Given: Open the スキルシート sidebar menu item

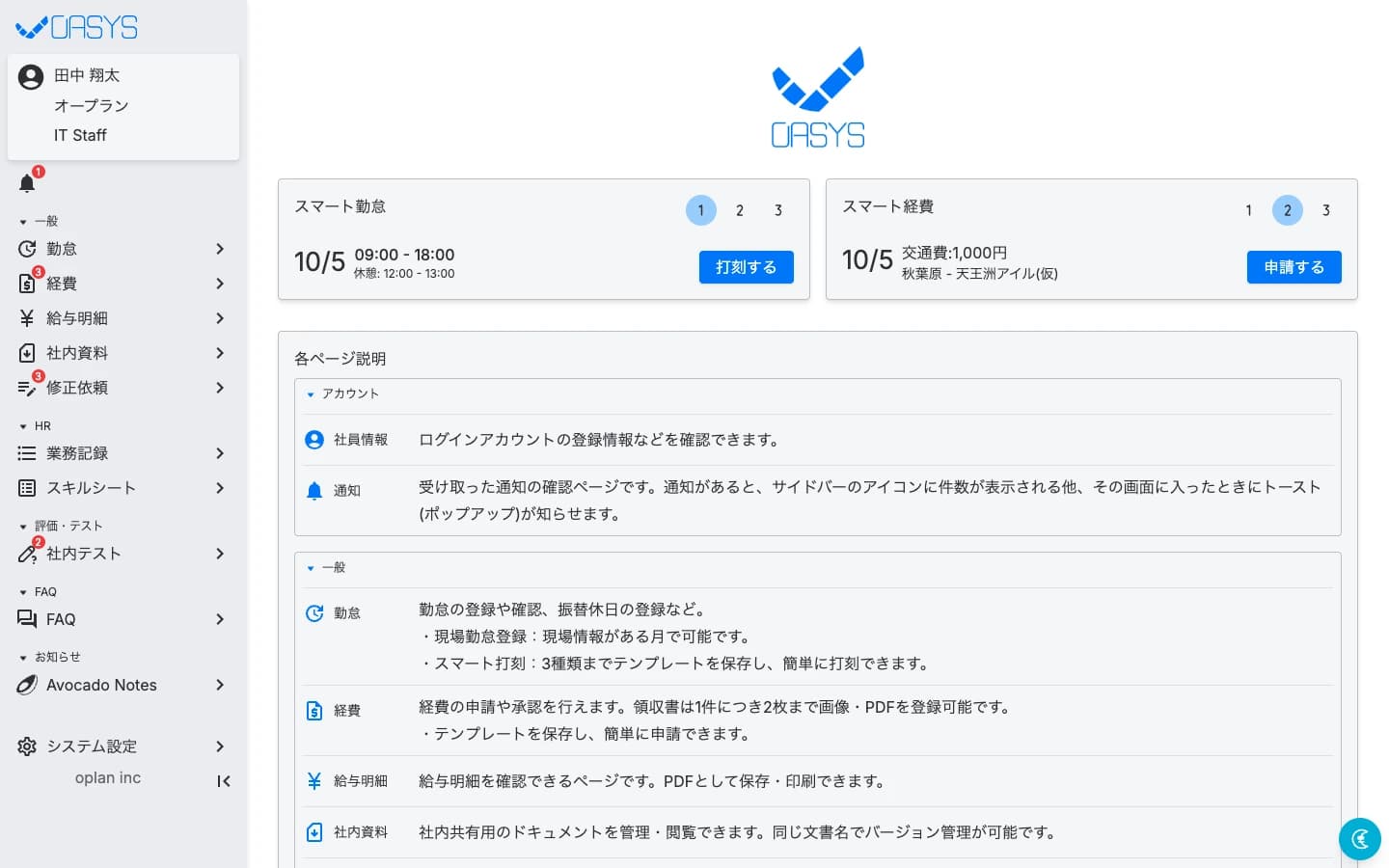Looking at the screenshot, I should [x=123, y=488].
